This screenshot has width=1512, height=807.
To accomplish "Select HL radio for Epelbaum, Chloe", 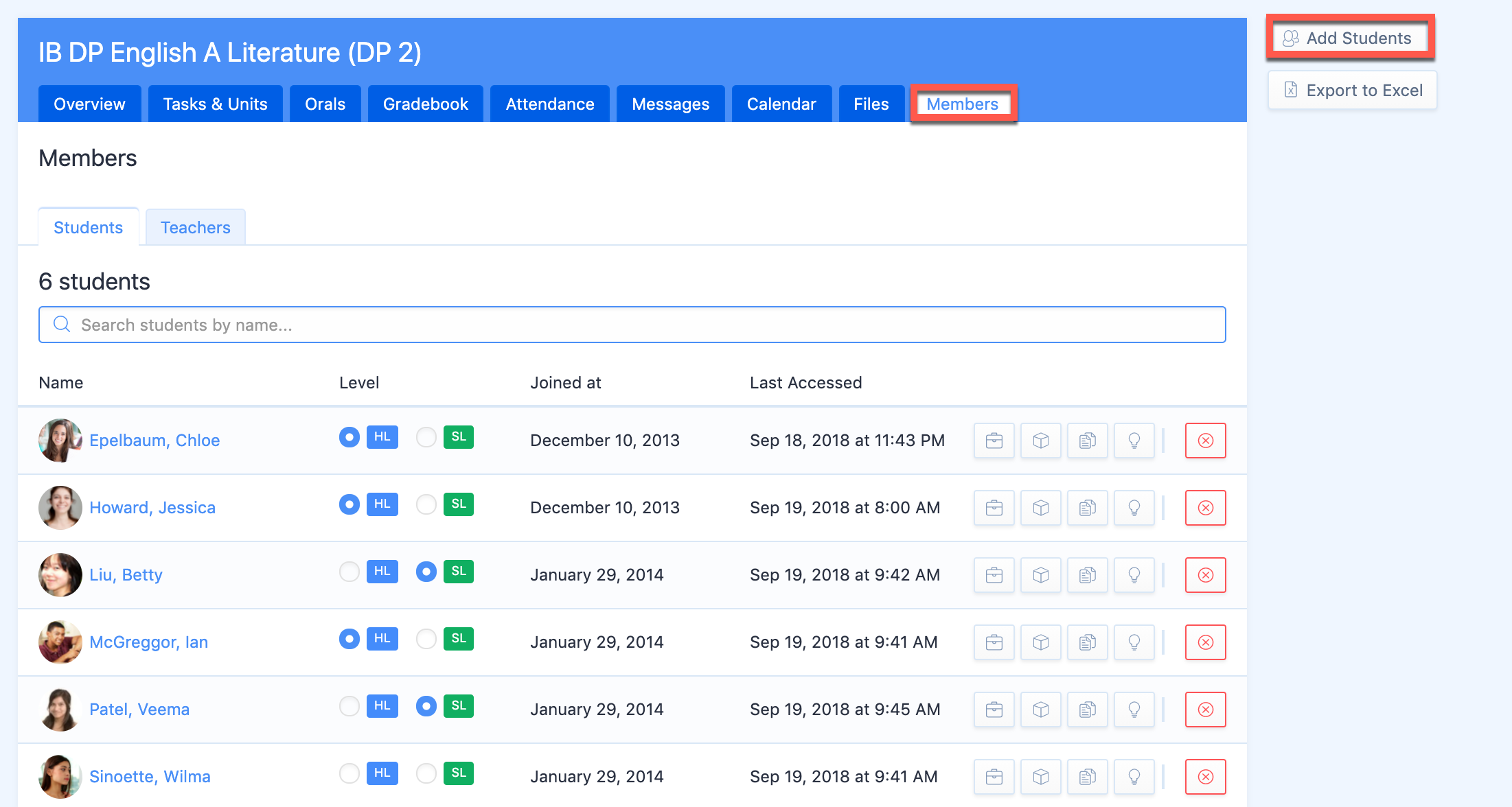I will pos(349,437).
